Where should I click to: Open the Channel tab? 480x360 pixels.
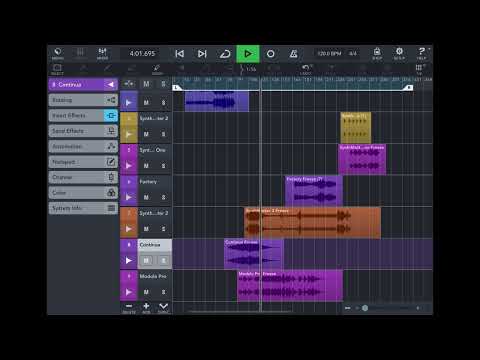pyautogui.click(x=83, y=177)
